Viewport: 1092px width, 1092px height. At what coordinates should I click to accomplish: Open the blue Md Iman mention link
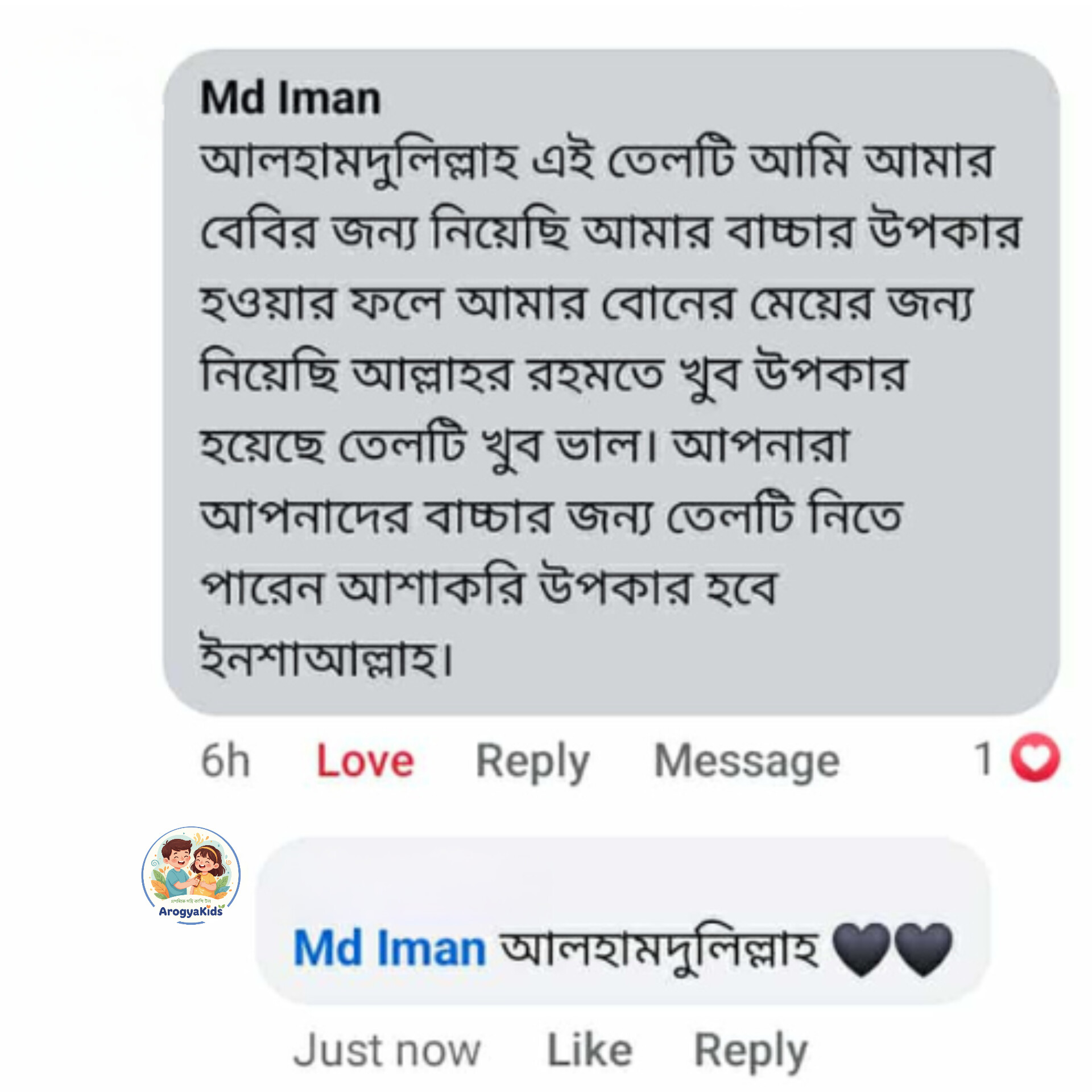(390, 948)
